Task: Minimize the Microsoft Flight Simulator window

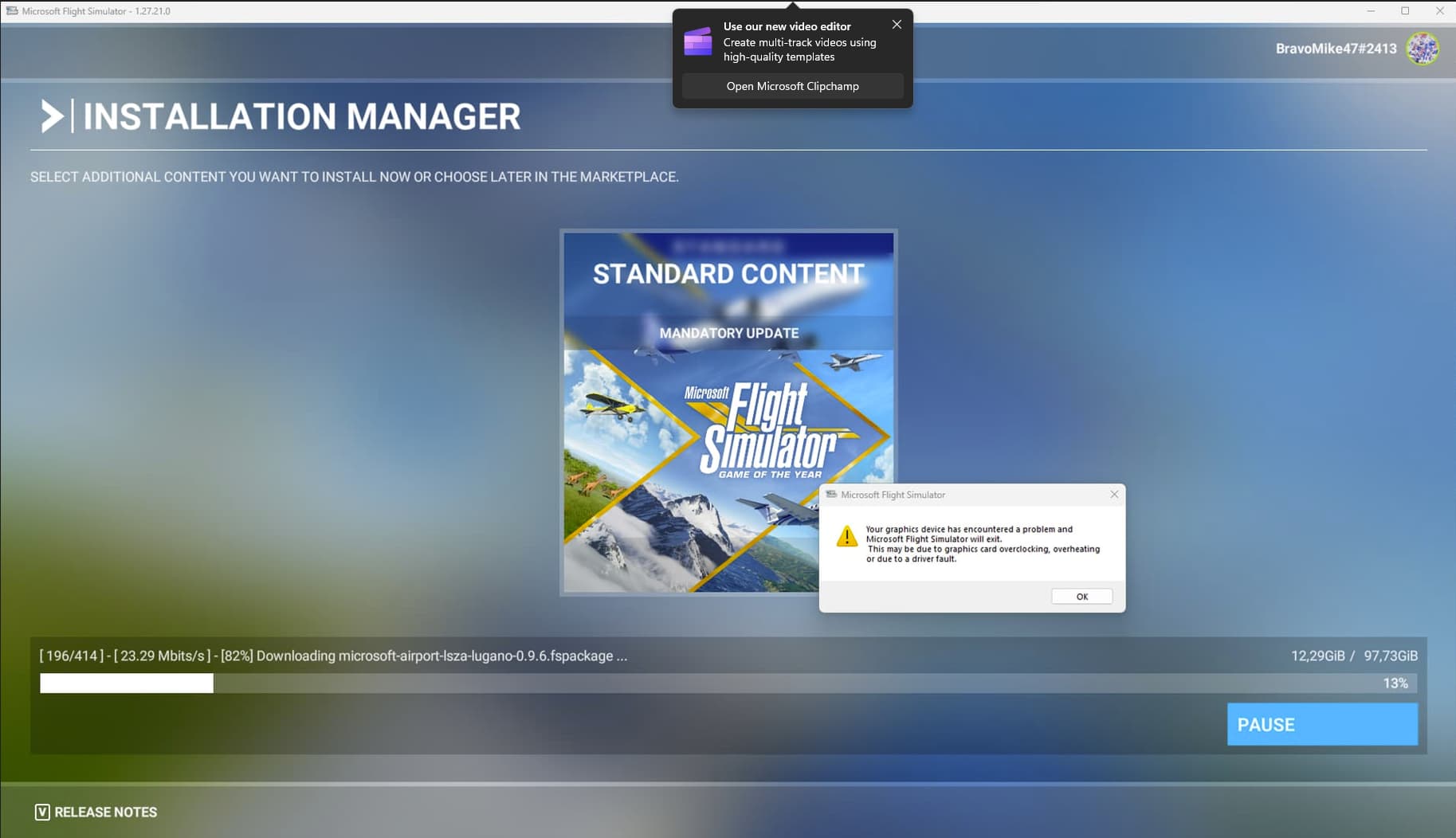Action: (x=1369, y=10)
